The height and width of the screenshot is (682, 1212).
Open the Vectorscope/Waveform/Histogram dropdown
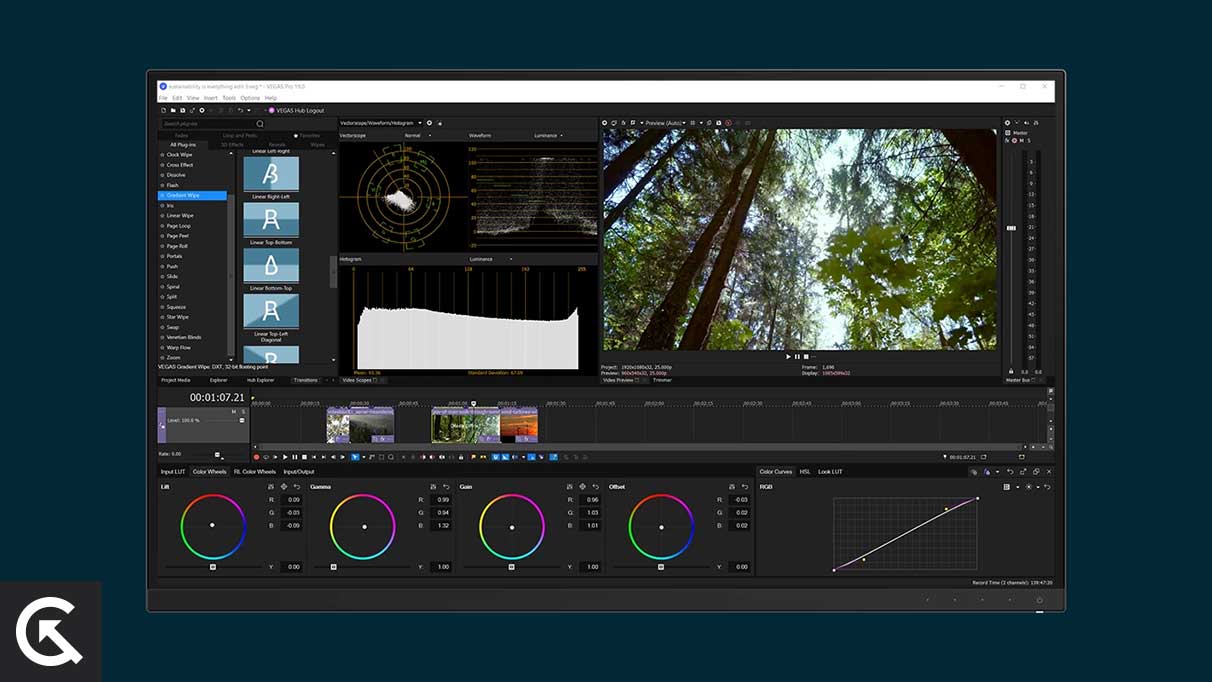coord(382,123)
